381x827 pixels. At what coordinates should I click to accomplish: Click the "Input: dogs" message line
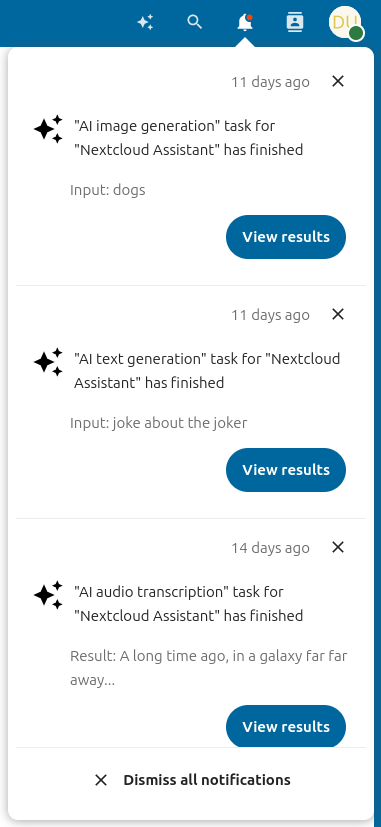[x=108, y=190]
